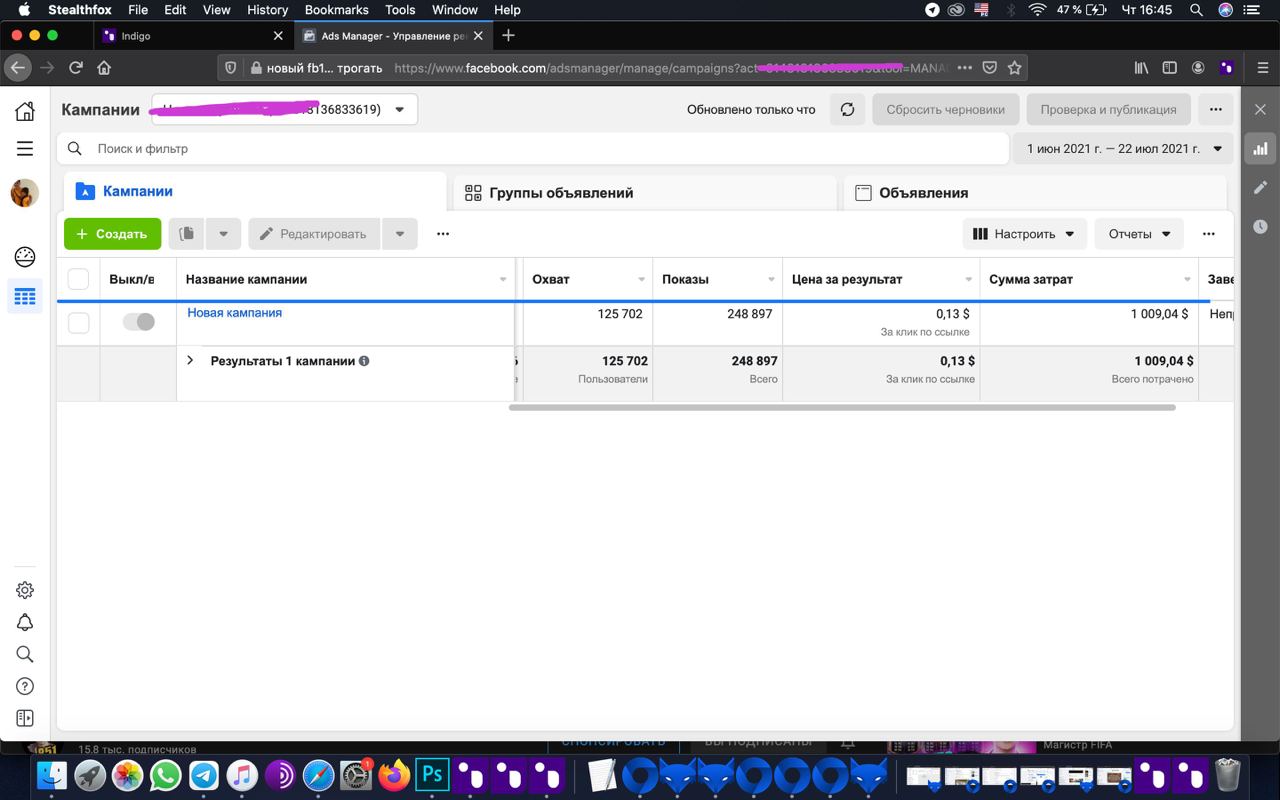The image size is (1280, 800).
Task: Open date range dropdown 1 июн – 22 июл
Action: [x=1124, y=148]
